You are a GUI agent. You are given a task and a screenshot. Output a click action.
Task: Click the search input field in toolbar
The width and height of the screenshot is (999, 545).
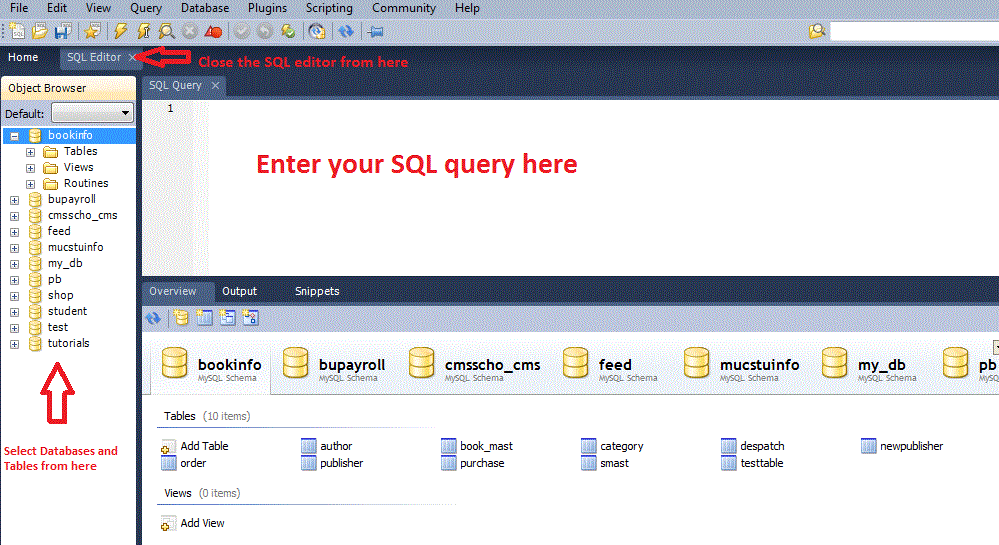pyautogui.click(x=915, y=31)
